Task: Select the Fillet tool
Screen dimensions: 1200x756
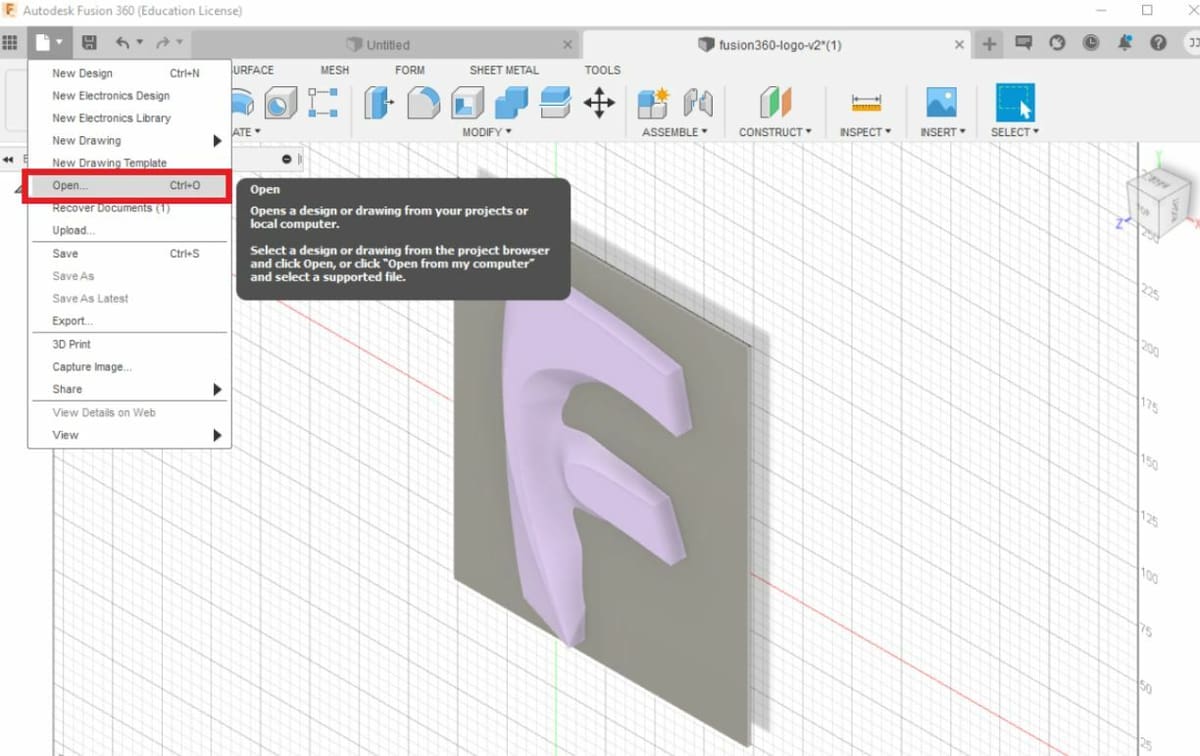Action: point(423,102)
